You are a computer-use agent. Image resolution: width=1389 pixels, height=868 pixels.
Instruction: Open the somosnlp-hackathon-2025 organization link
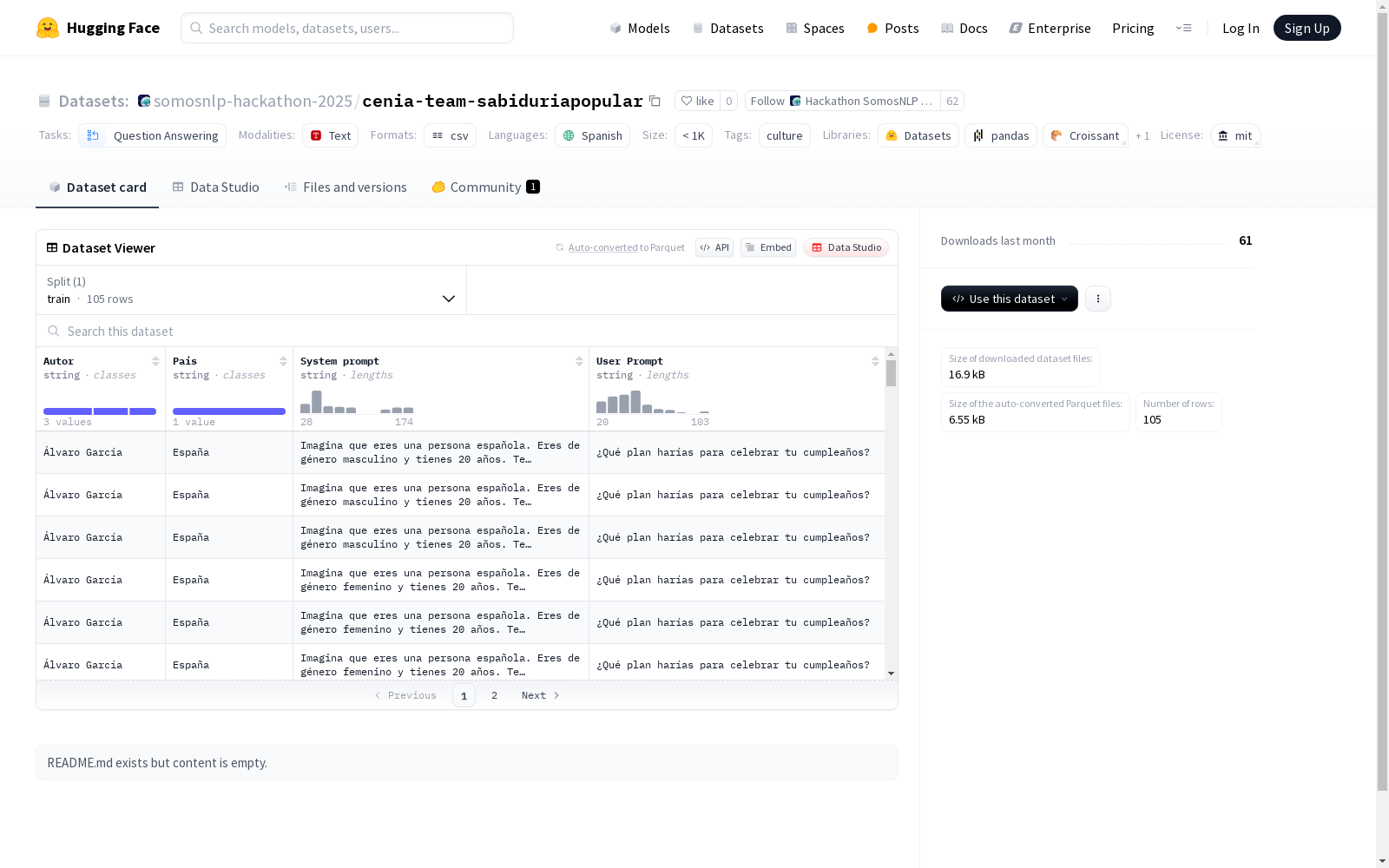tap(253, 101)
